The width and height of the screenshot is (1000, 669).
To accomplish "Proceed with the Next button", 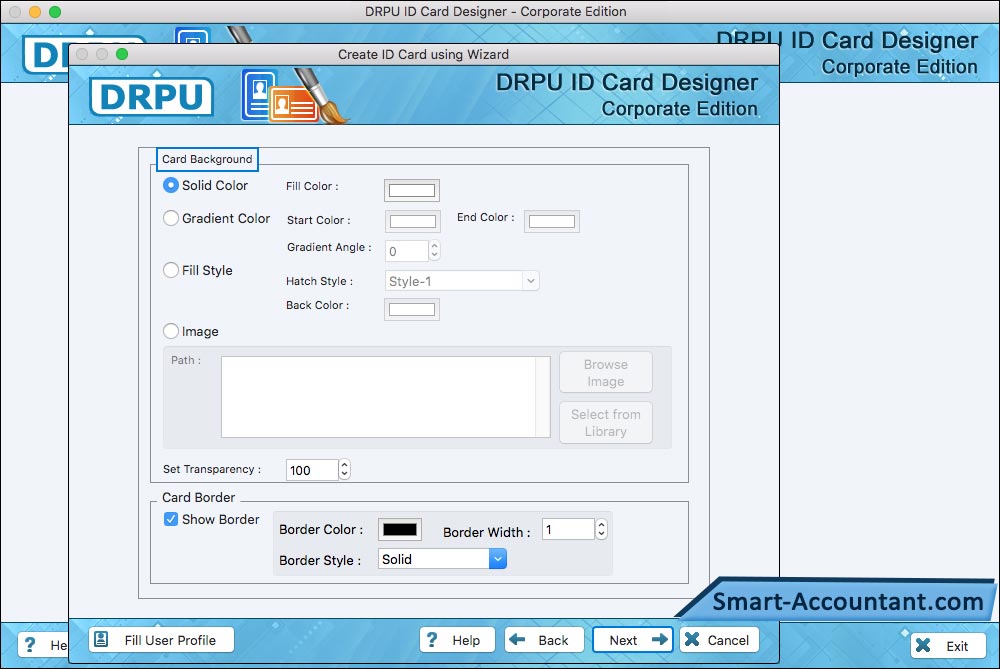I will 633,640.
